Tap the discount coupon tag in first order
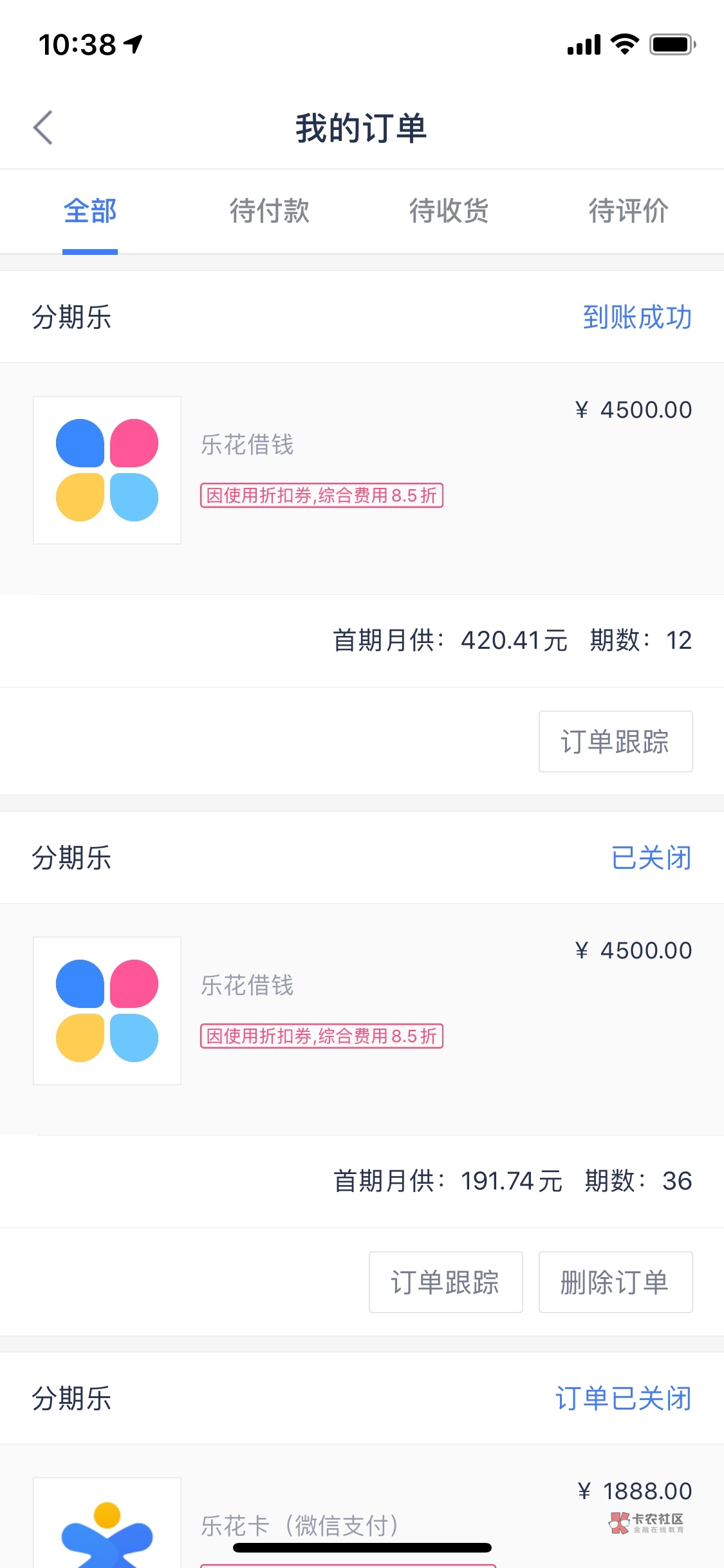 coord(322,496)
